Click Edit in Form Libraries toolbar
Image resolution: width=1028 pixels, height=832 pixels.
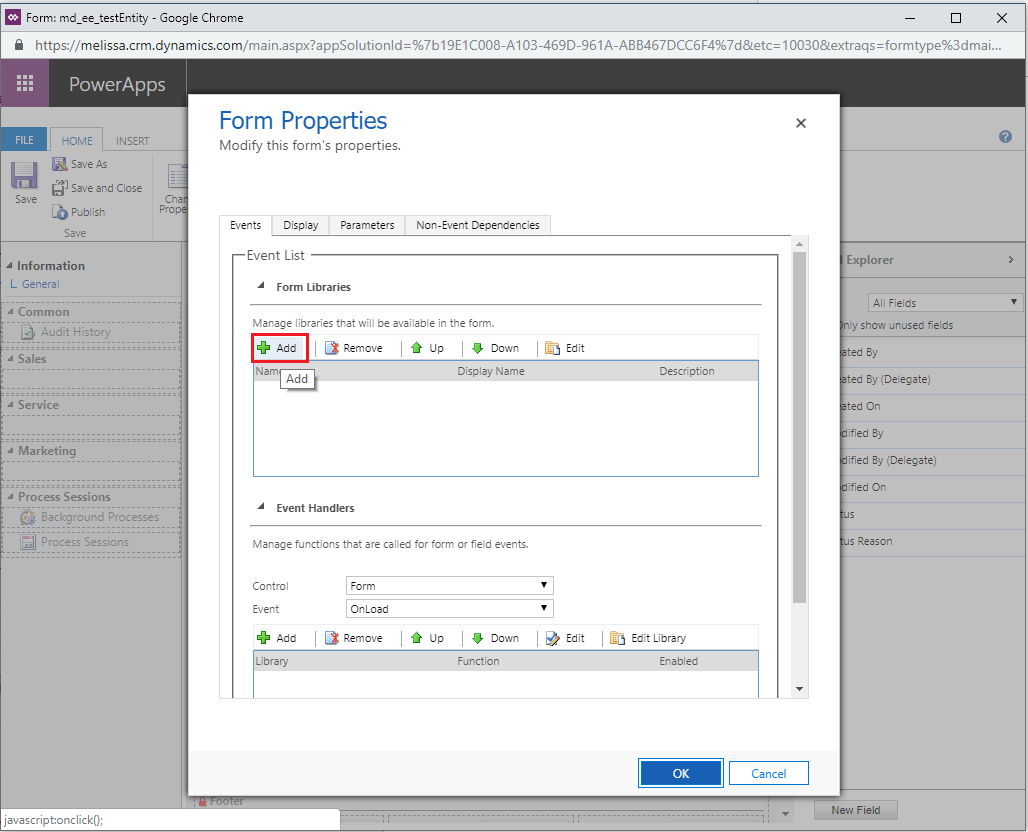click(x=565, y=348)
